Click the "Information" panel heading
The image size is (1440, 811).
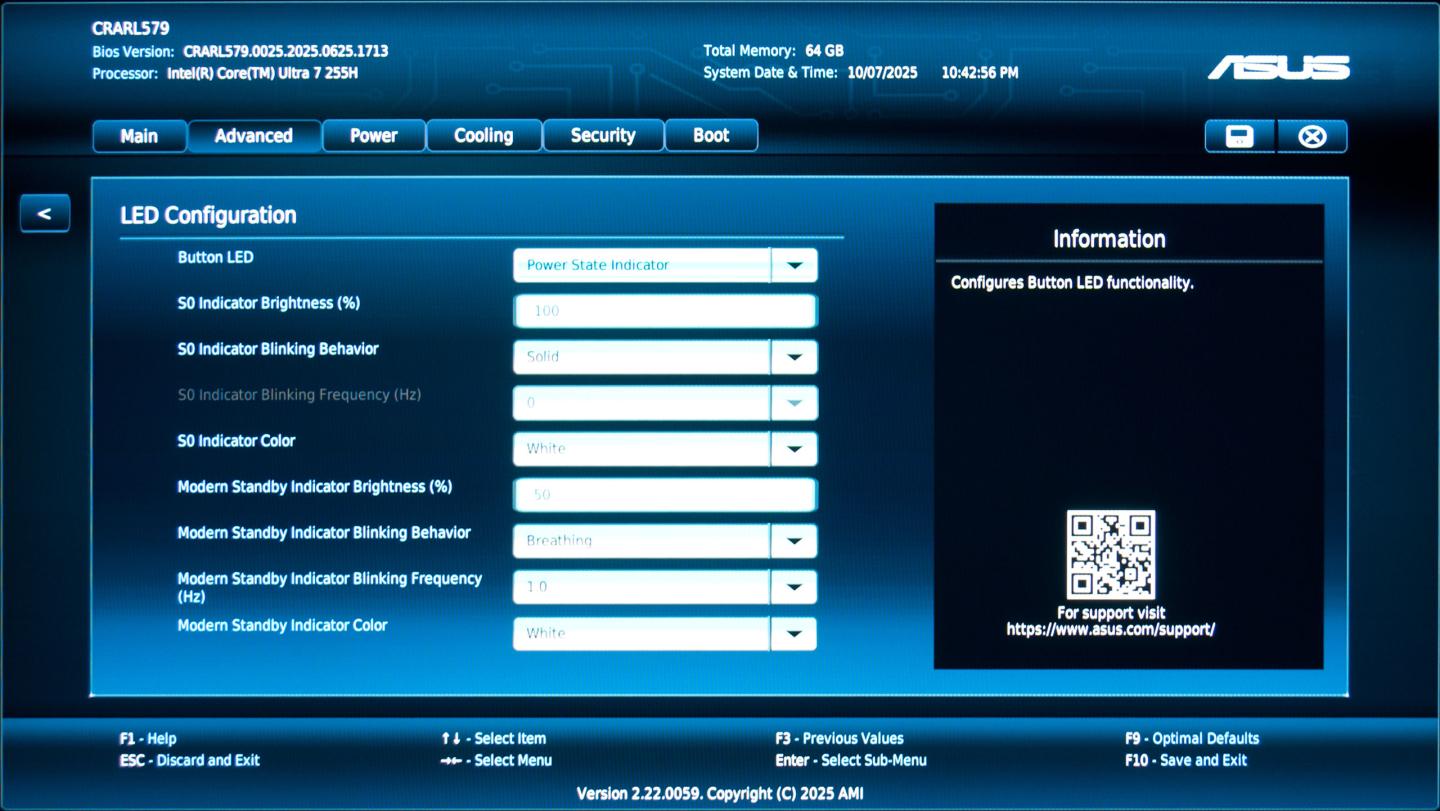tap(1109, 239)
